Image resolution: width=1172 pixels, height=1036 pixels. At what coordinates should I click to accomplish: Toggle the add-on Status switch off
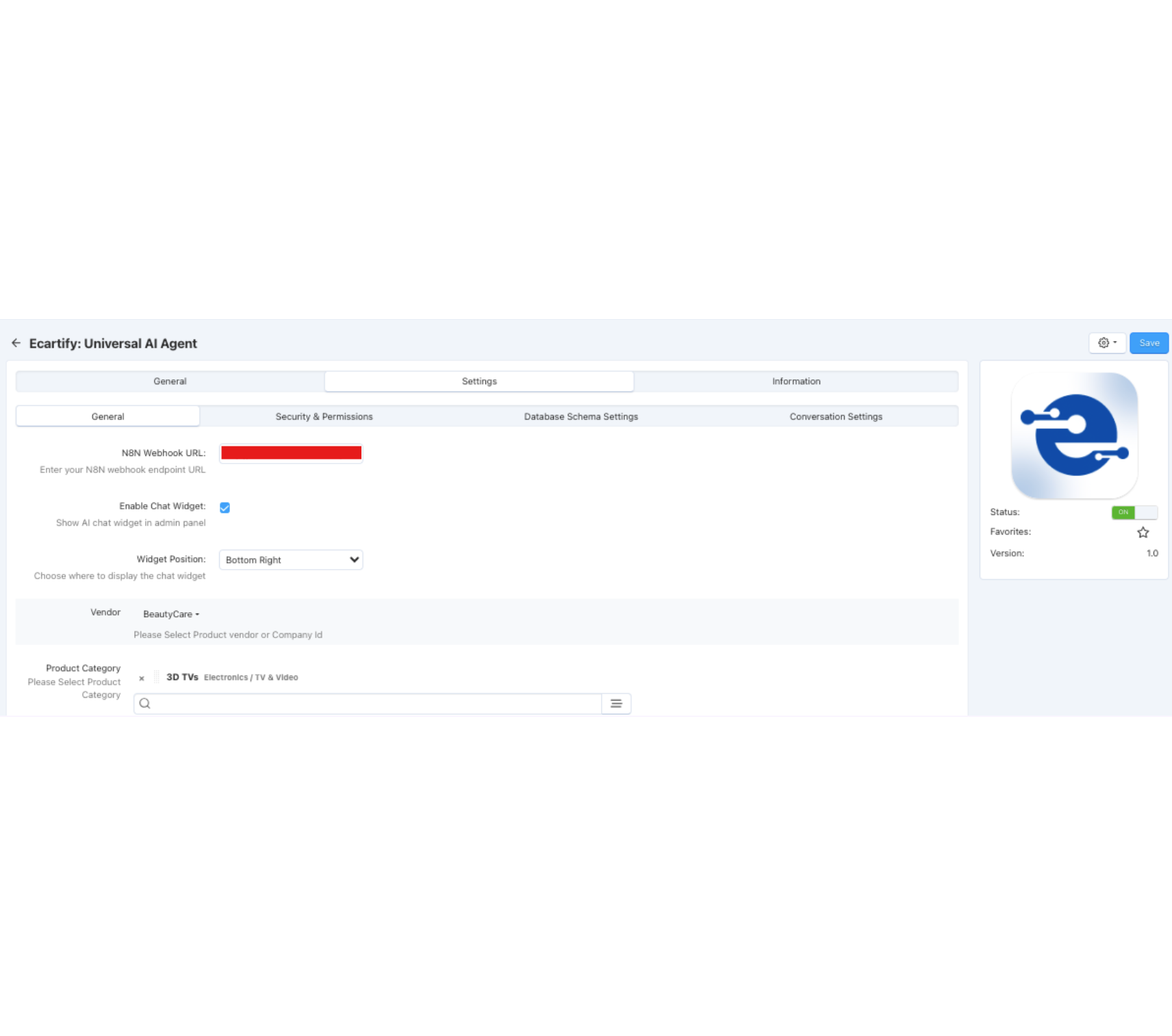1134,512
